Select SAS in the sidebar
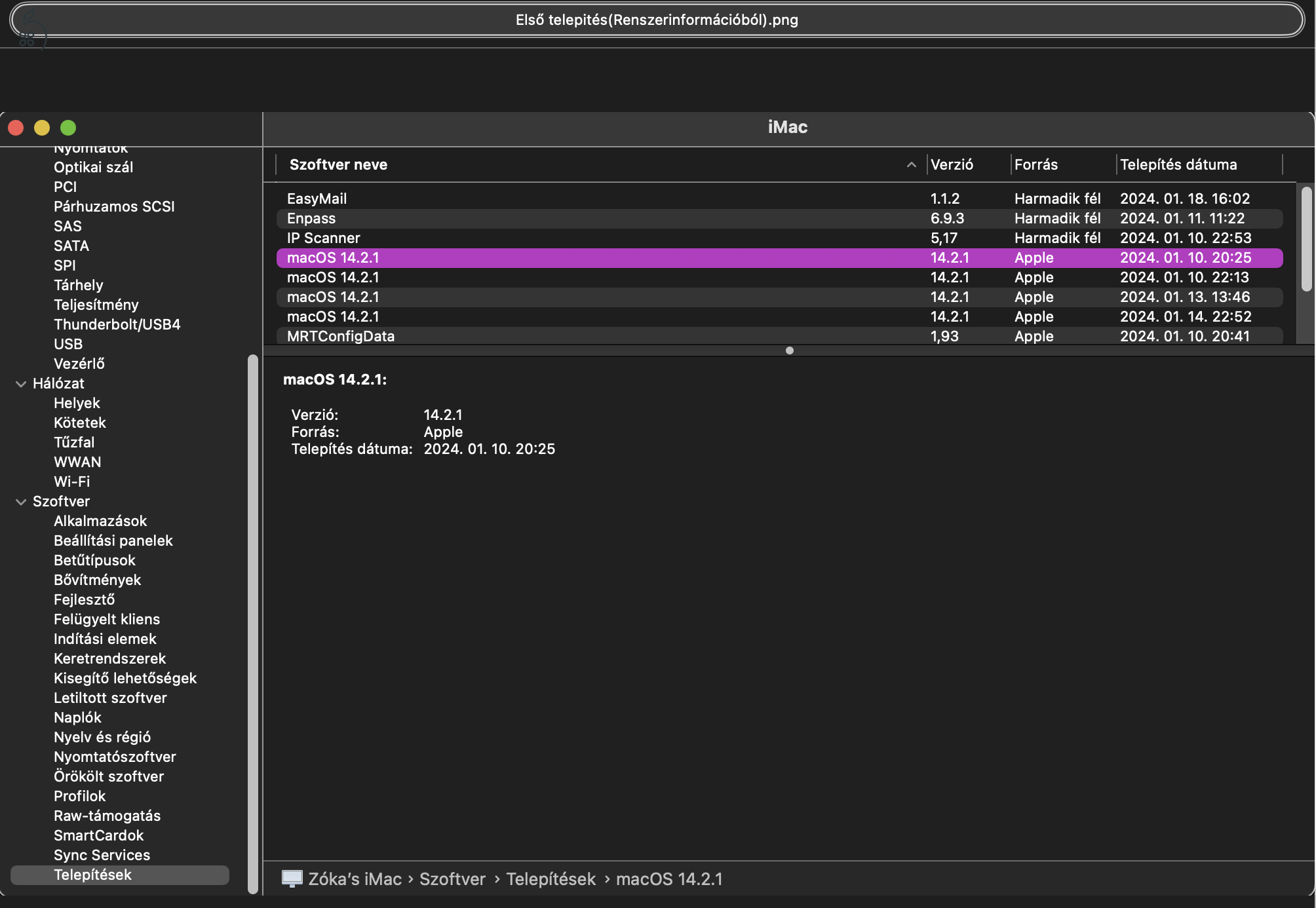Screen dimensions: 1316x908 [68, 227]
